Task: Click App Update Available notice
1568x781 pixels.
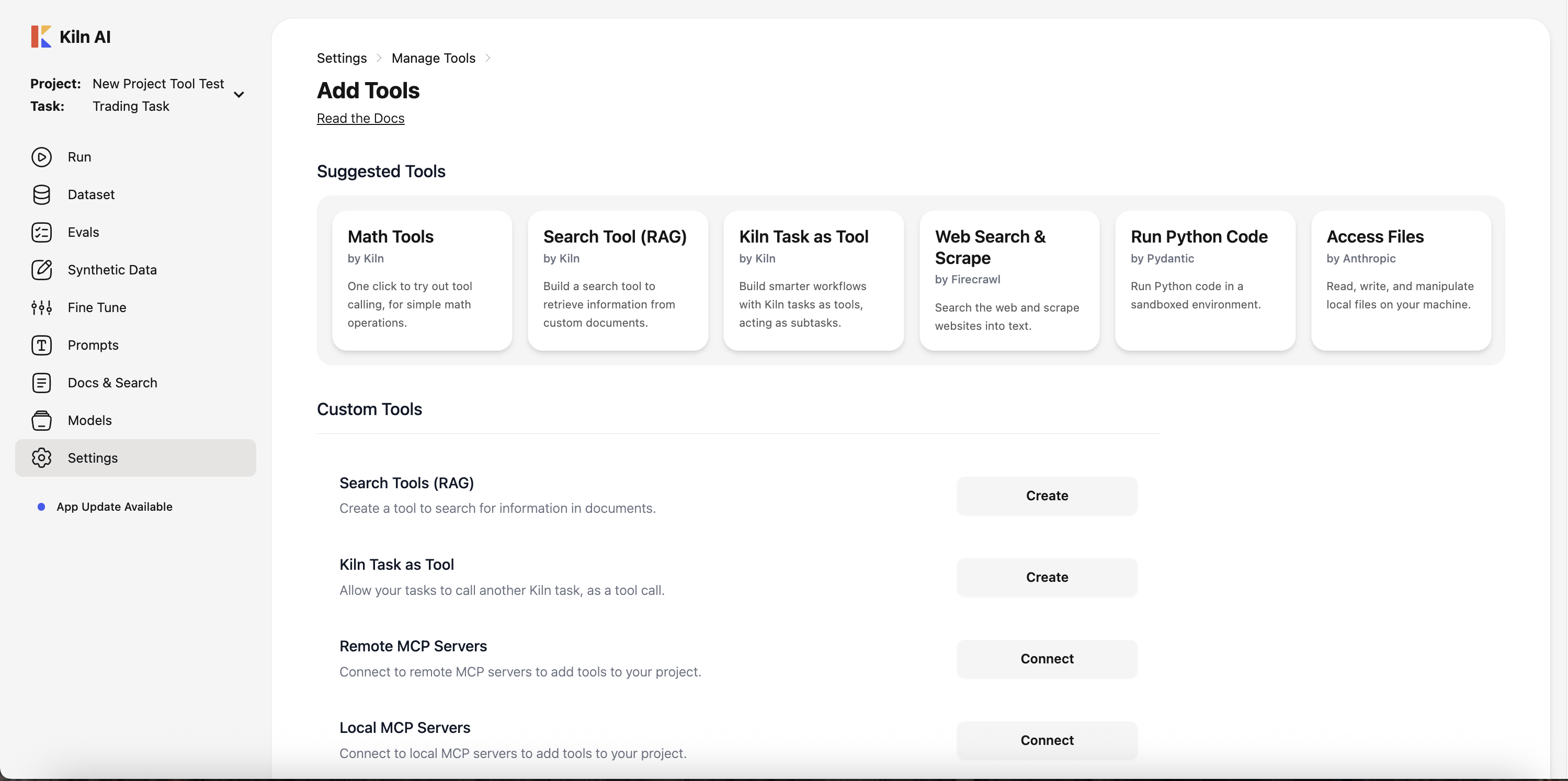Action: coord(115,507)
